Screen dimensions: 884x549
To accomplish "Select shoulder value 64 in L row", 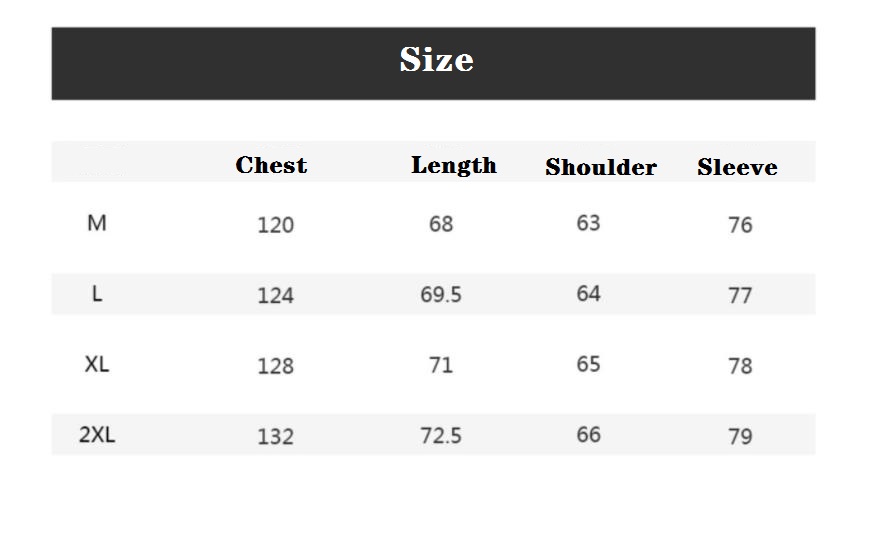I will coord(588,294).
